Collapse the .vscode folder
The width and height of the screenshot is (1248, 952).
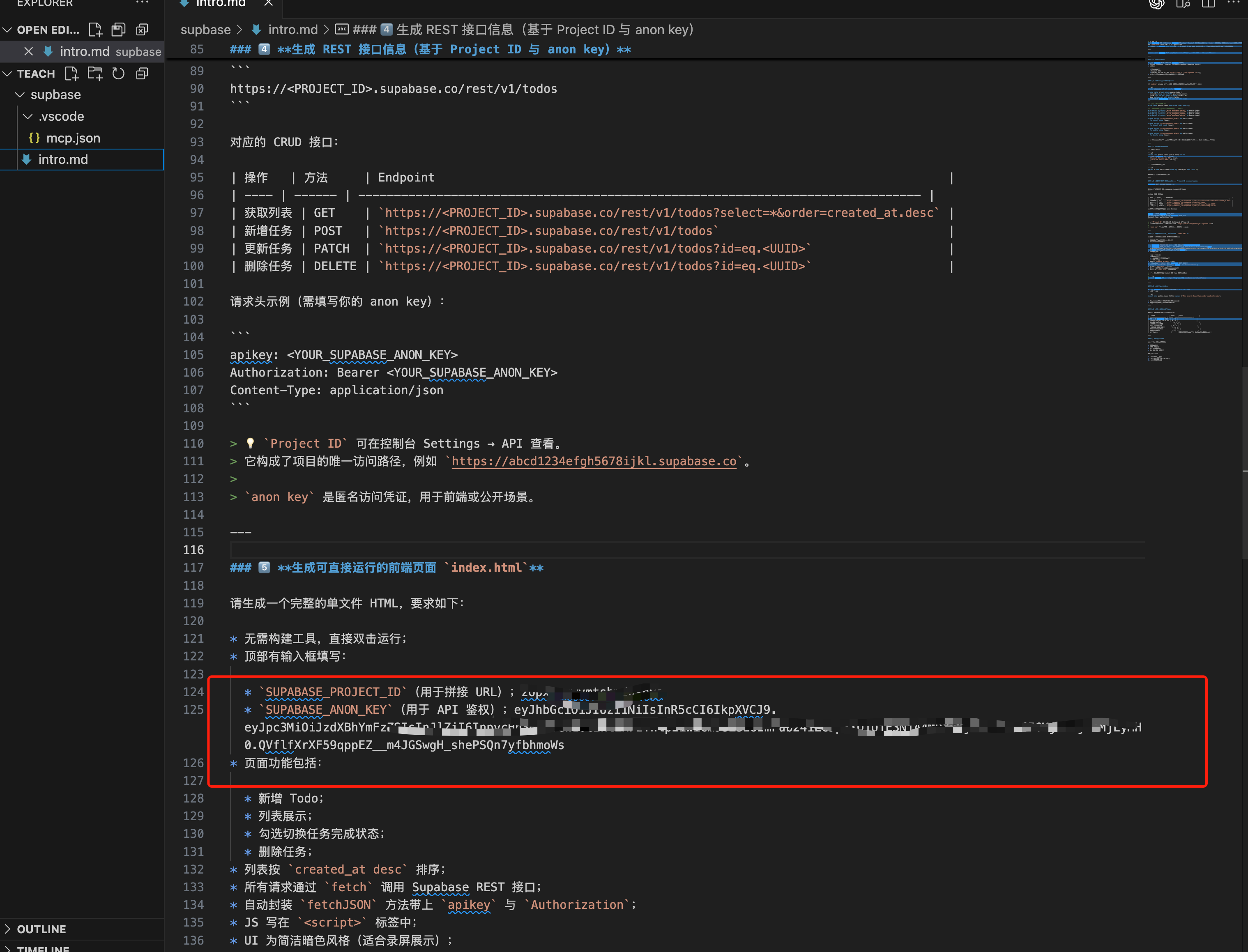[28, 116]
